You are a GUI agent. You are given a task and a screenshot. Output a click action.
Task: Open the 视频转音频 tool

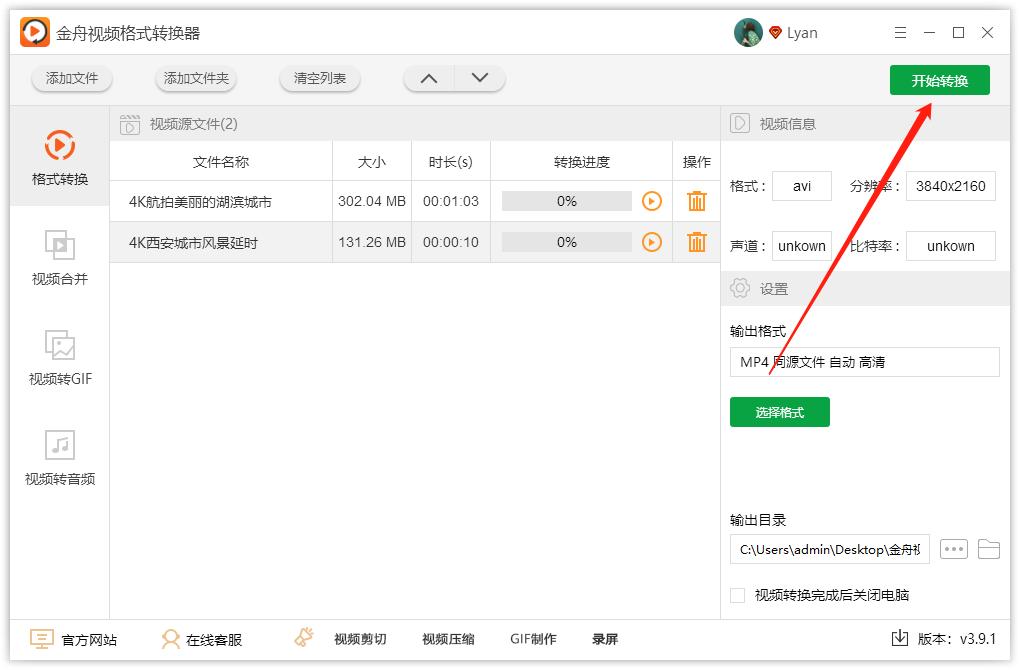(x=60, y=458)
